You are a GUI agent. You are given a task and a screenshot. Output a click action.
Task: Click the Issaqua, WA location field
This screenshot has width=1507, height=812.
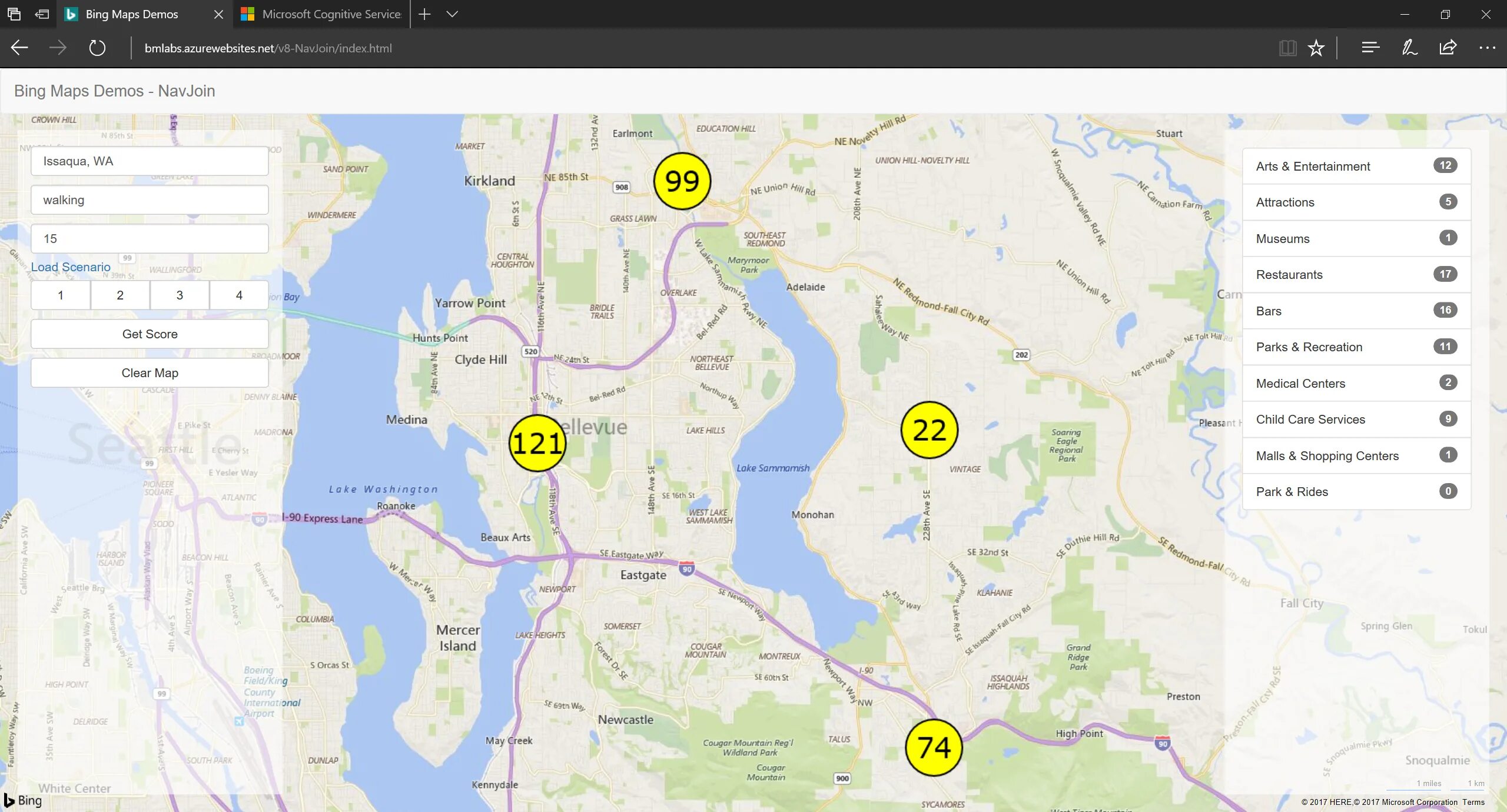150,161
